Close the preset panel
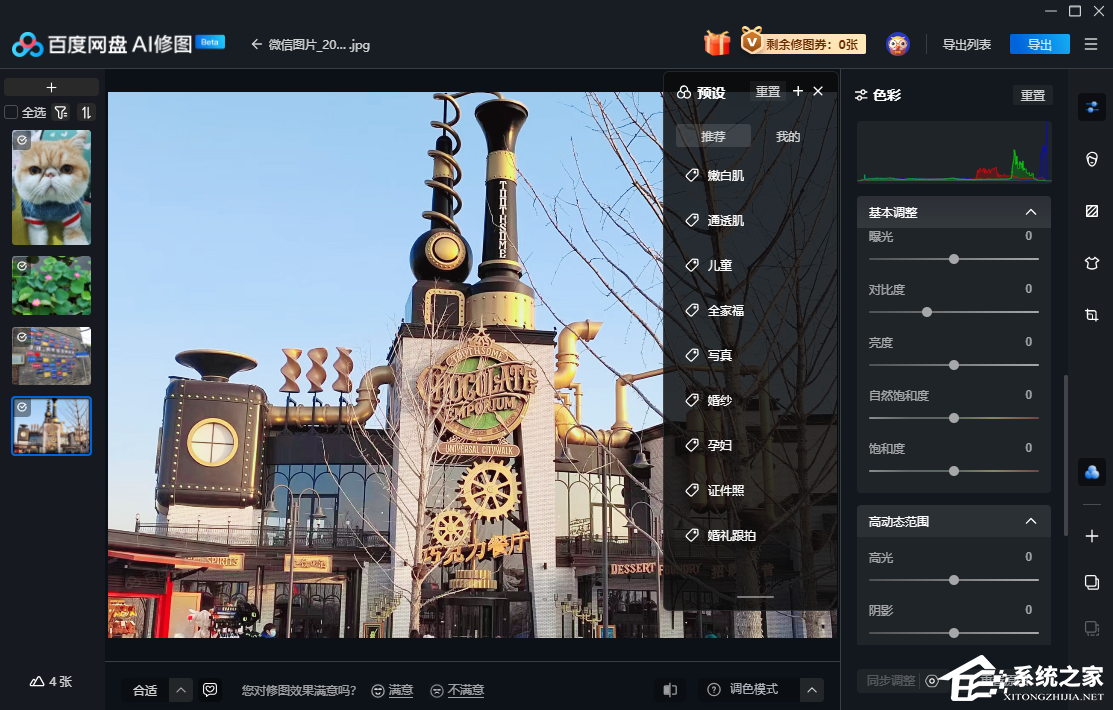 point(818,91)
